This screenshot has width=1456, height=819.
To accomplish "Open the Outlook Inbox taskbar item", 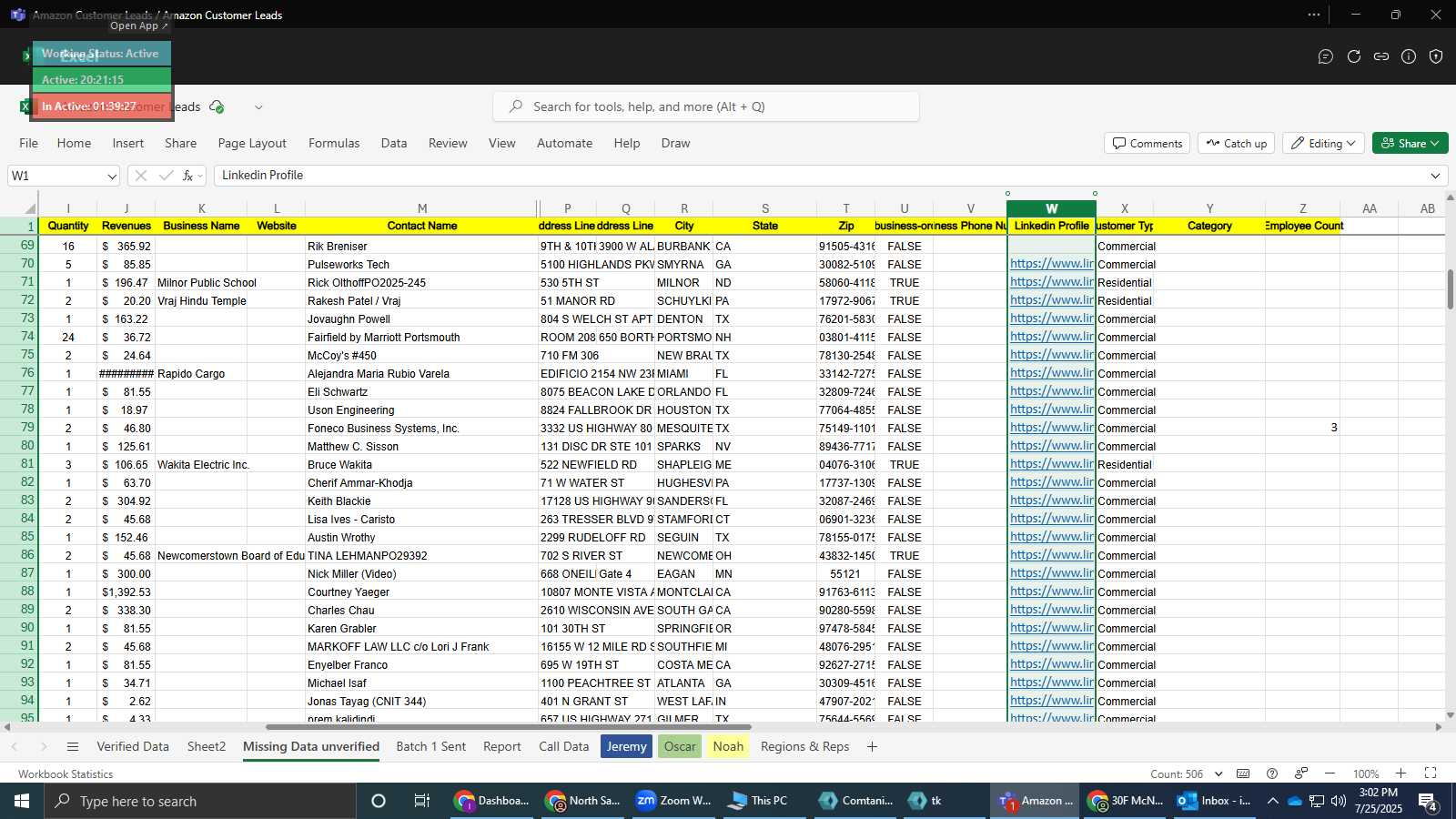I will 1215,801.
